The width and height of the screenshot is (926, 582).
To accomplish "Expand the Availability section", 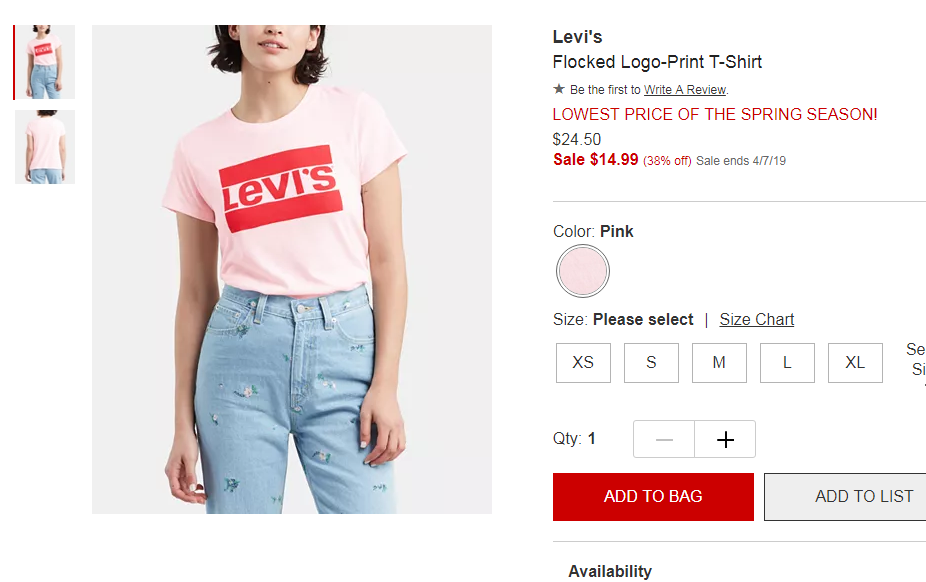I will tap(610, 571).
